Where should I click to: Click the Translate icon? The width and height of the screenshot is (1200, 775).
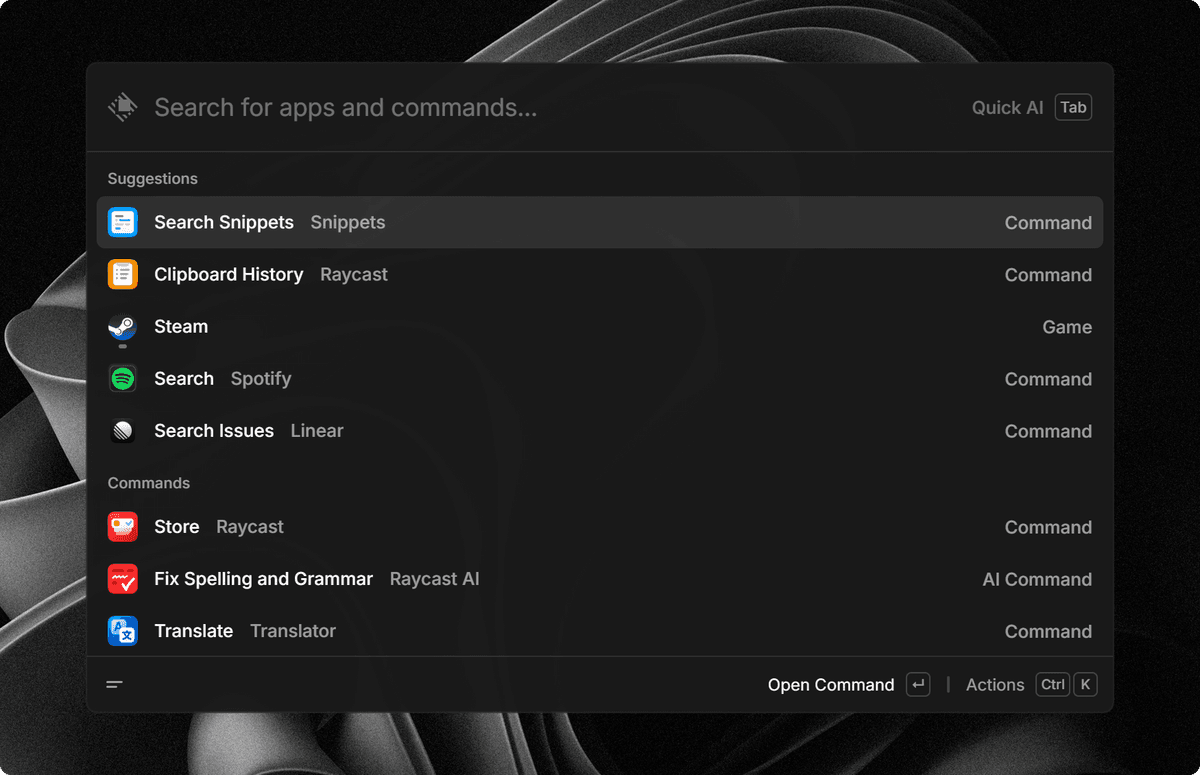pyautogui.click(x=122, y=631)
